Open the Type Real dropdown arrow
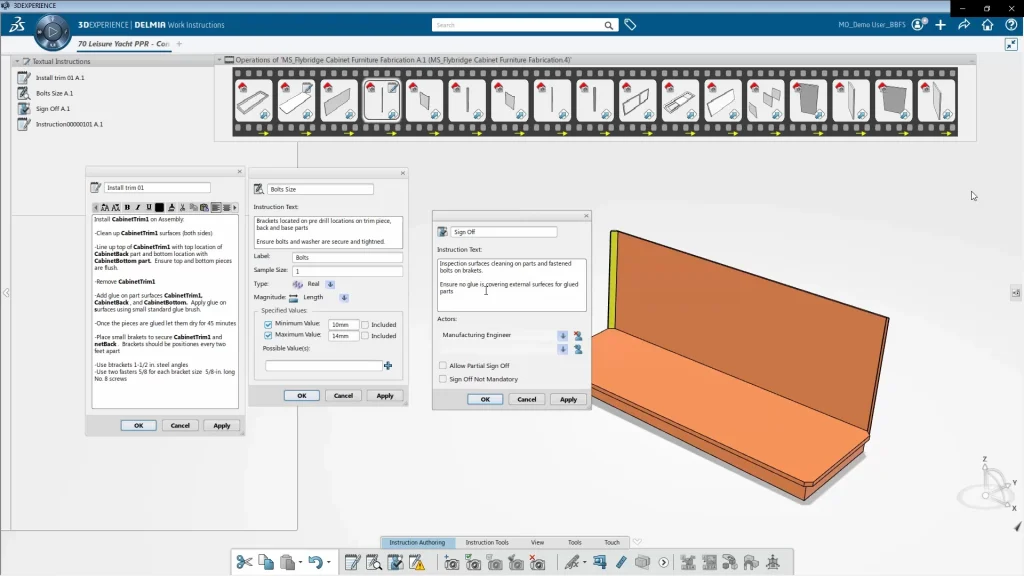This screenshot has width=1024, height=576. pos(330,284)
